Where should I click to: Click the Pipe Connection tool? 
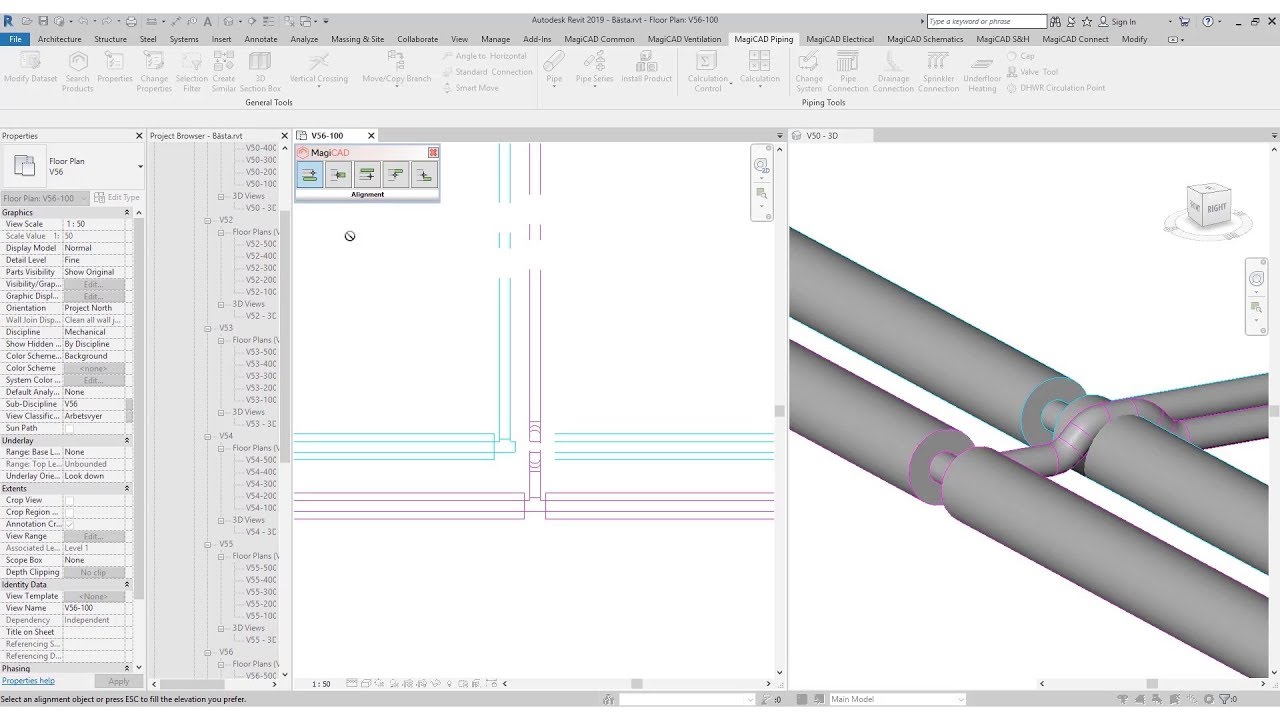click(848, 72)
